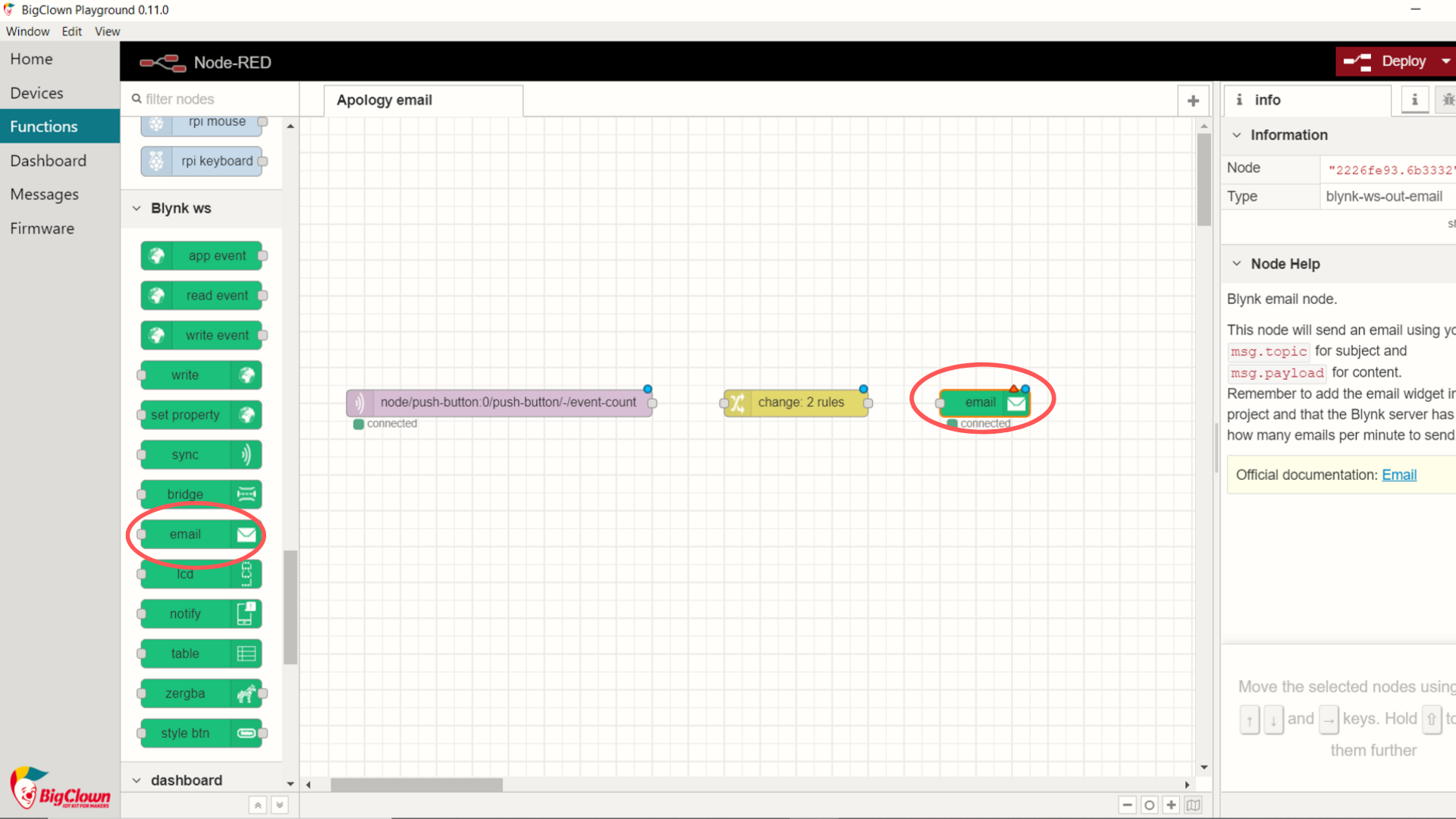The image size is (1456, 819).
Task: Zoom in the flow canvas
Action: tap(1172, 805)
